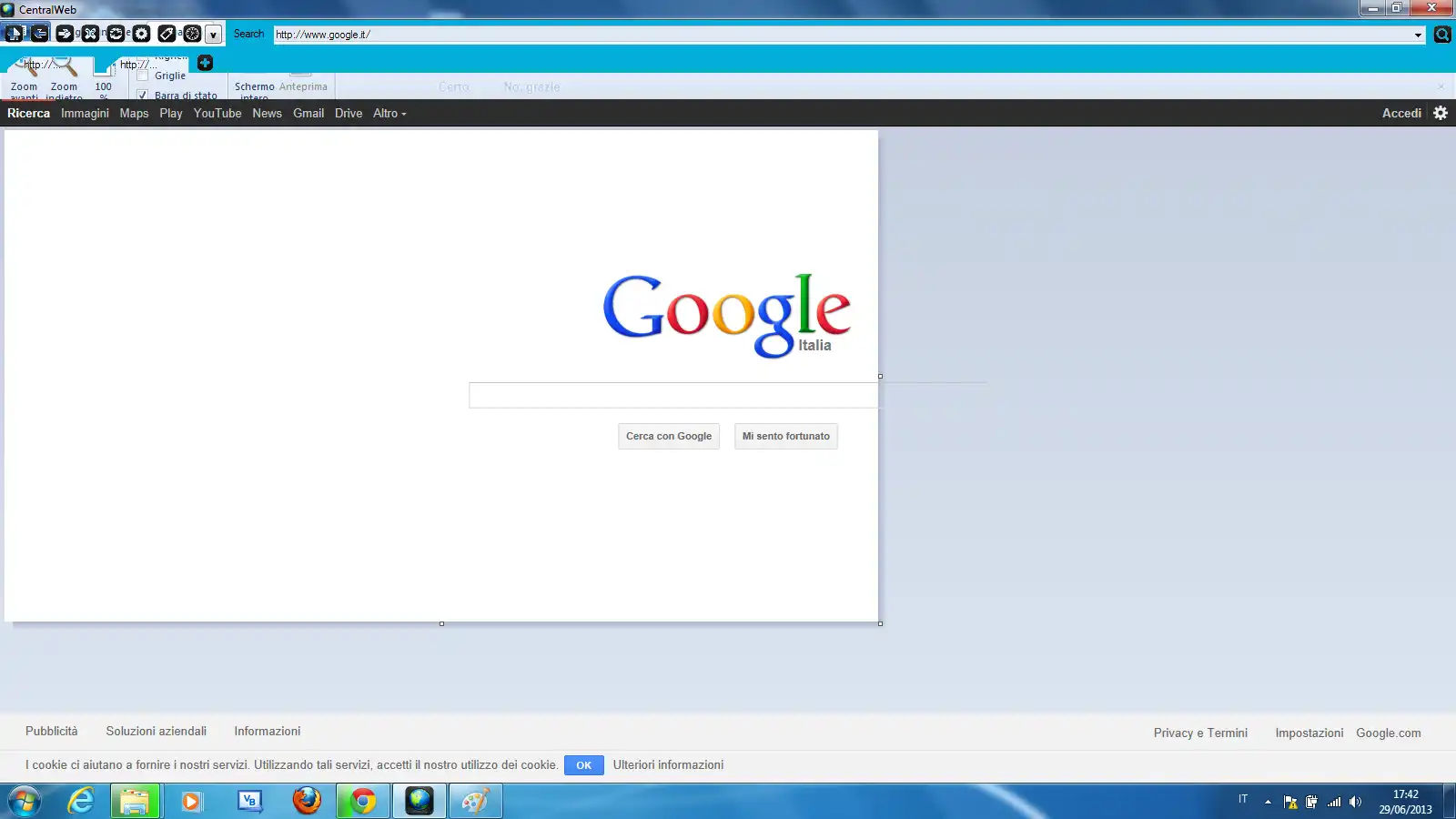Screen dimensions: 1456x819
Task: Click the Cerca con Google button
Action: click(x=669, y=437)
